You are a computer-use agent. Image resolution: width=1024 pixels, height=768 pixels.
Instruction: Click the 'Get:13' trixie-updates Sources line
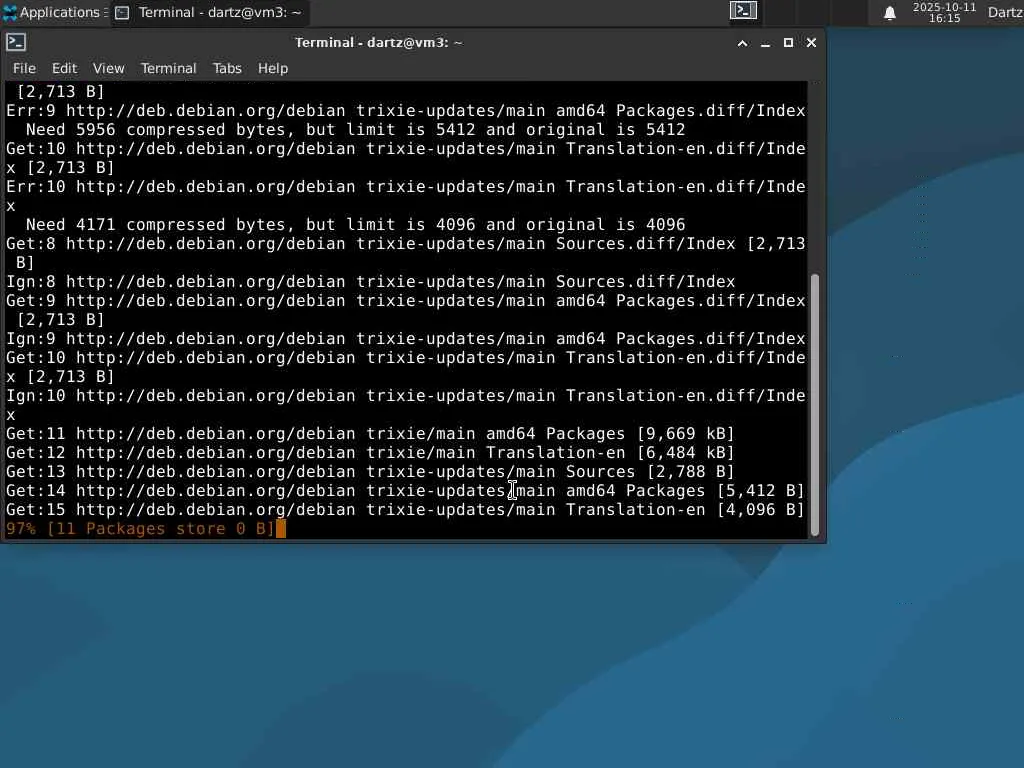tap(370, 472)
